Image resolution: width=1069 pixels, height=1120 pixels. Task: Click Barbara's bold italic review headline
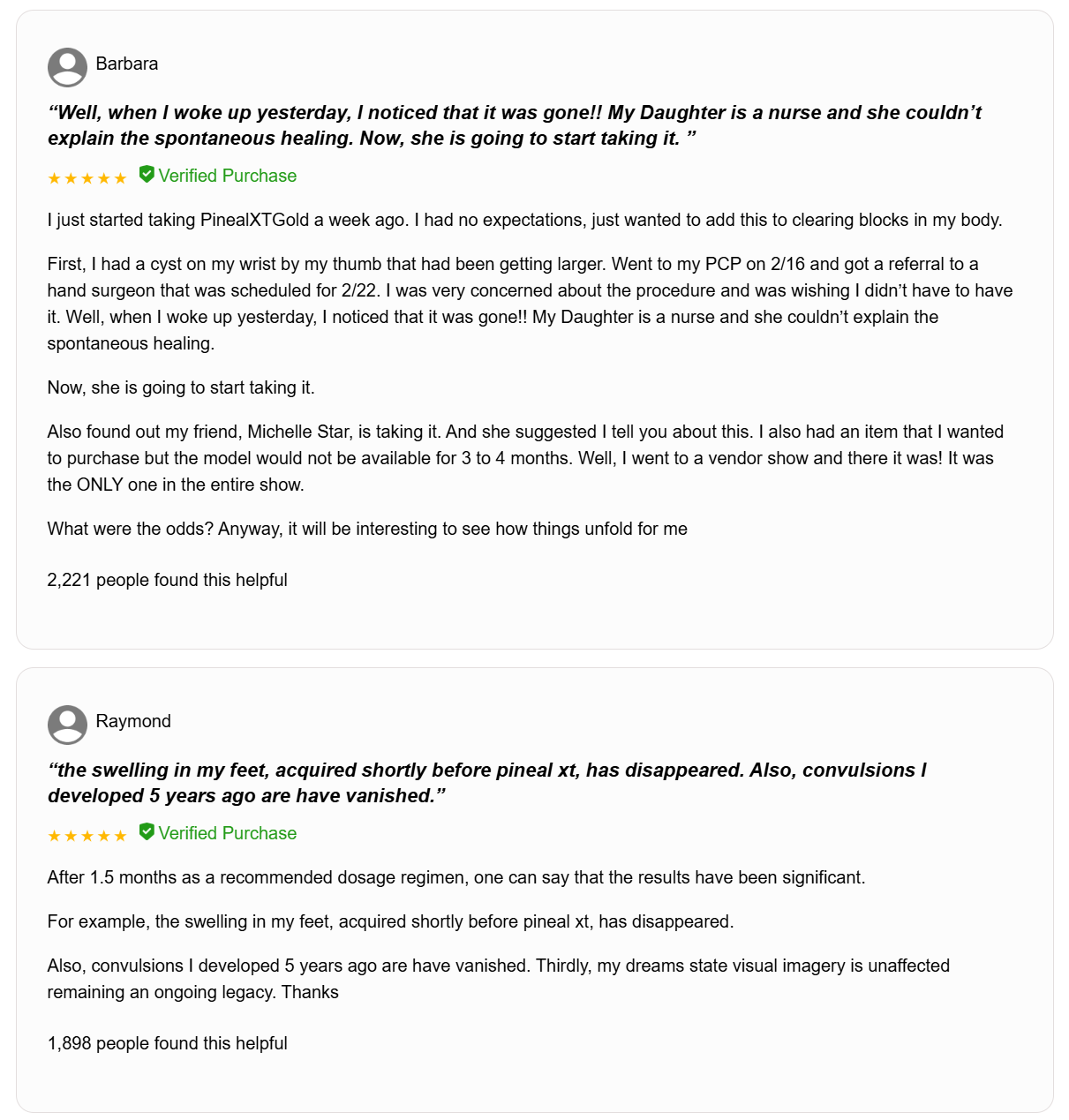click(x=514, y=125)
